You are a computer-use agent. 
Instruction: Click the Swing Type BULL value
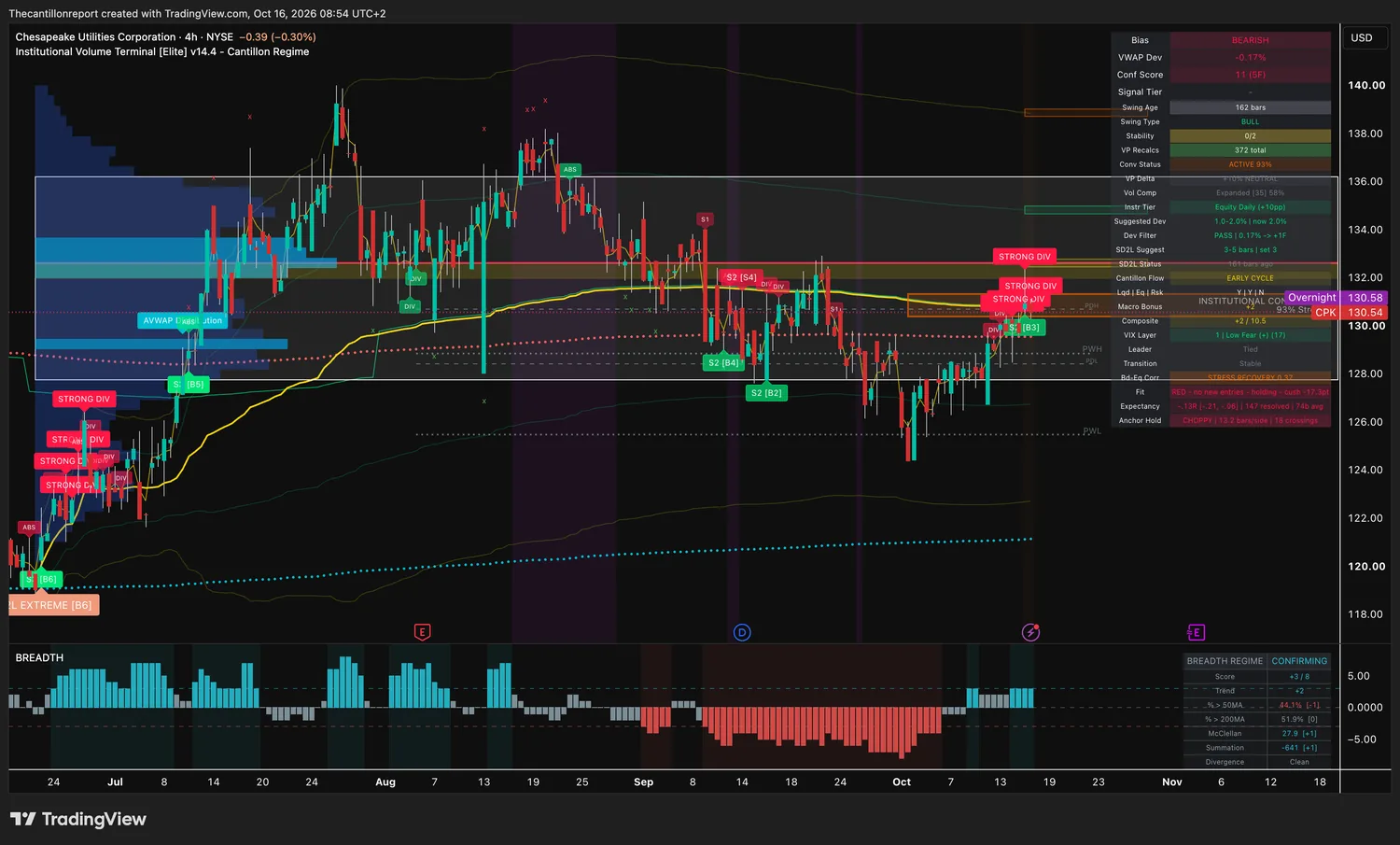click(x=1250, y=121)
